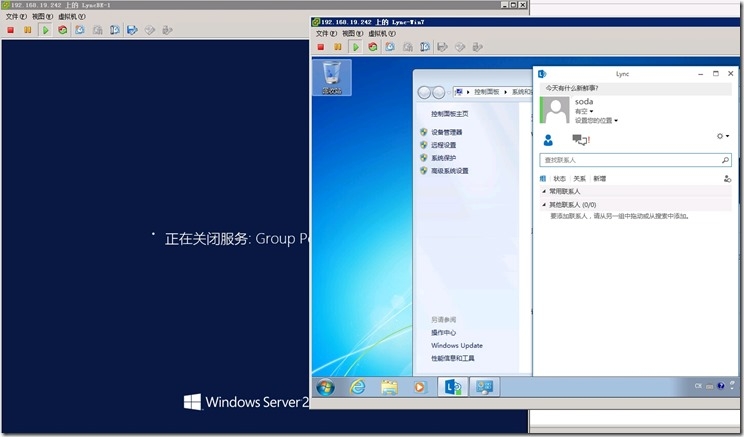This screenshot has width=744, height=437.
Task: Click the red power-off icon in Lync-Win7 window
Action: (x=320, y=47)
